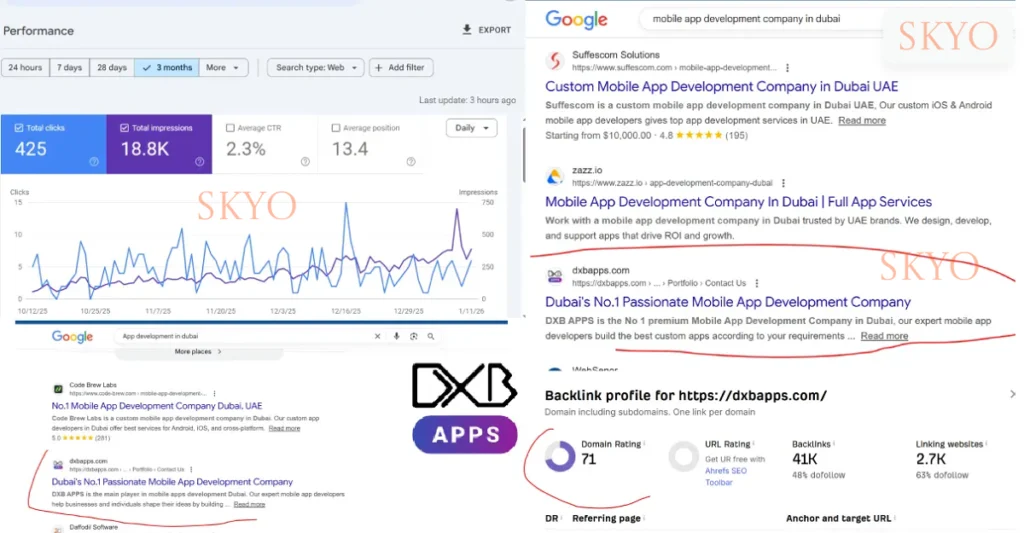Open bottom-left 'Dubai's No.1 Passionate Mobile App Development Company'
This screenshot has width=1024, height=533.
point(172,481)
